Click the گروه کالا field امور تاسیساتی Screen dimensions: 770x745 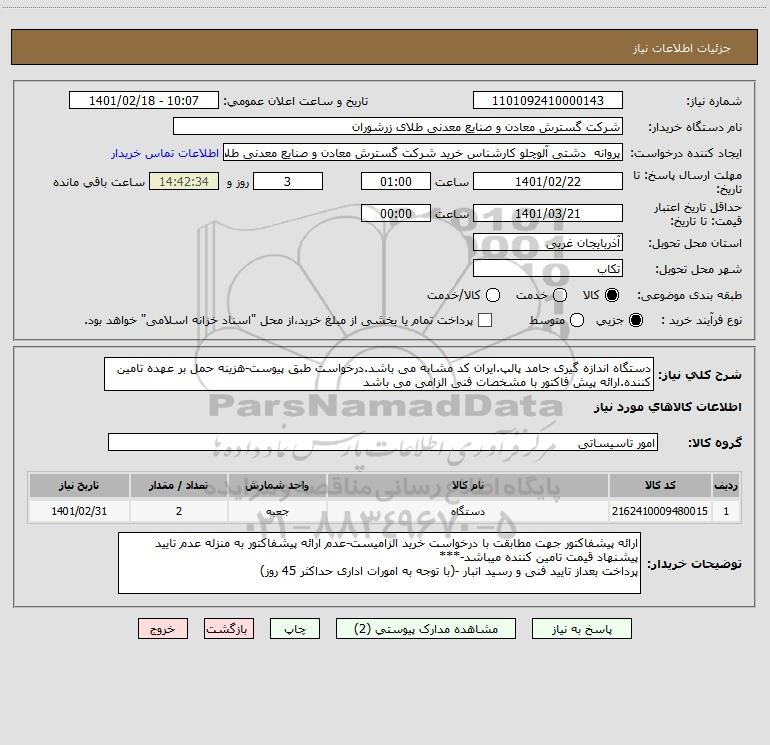click(x=383, y=442)
